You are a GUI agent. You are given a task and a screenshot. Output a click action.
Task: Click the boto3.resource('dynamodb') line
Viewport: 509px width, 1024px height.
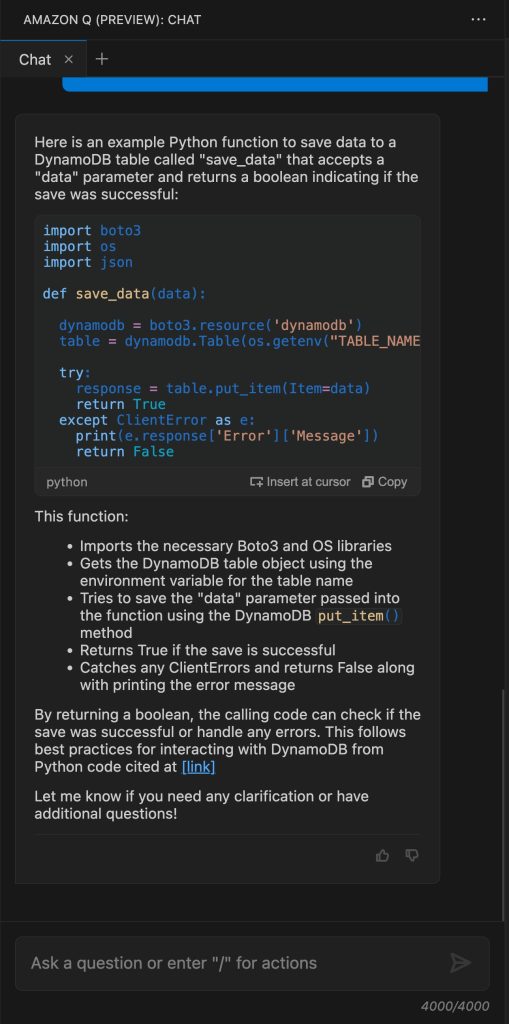[210, 325]
